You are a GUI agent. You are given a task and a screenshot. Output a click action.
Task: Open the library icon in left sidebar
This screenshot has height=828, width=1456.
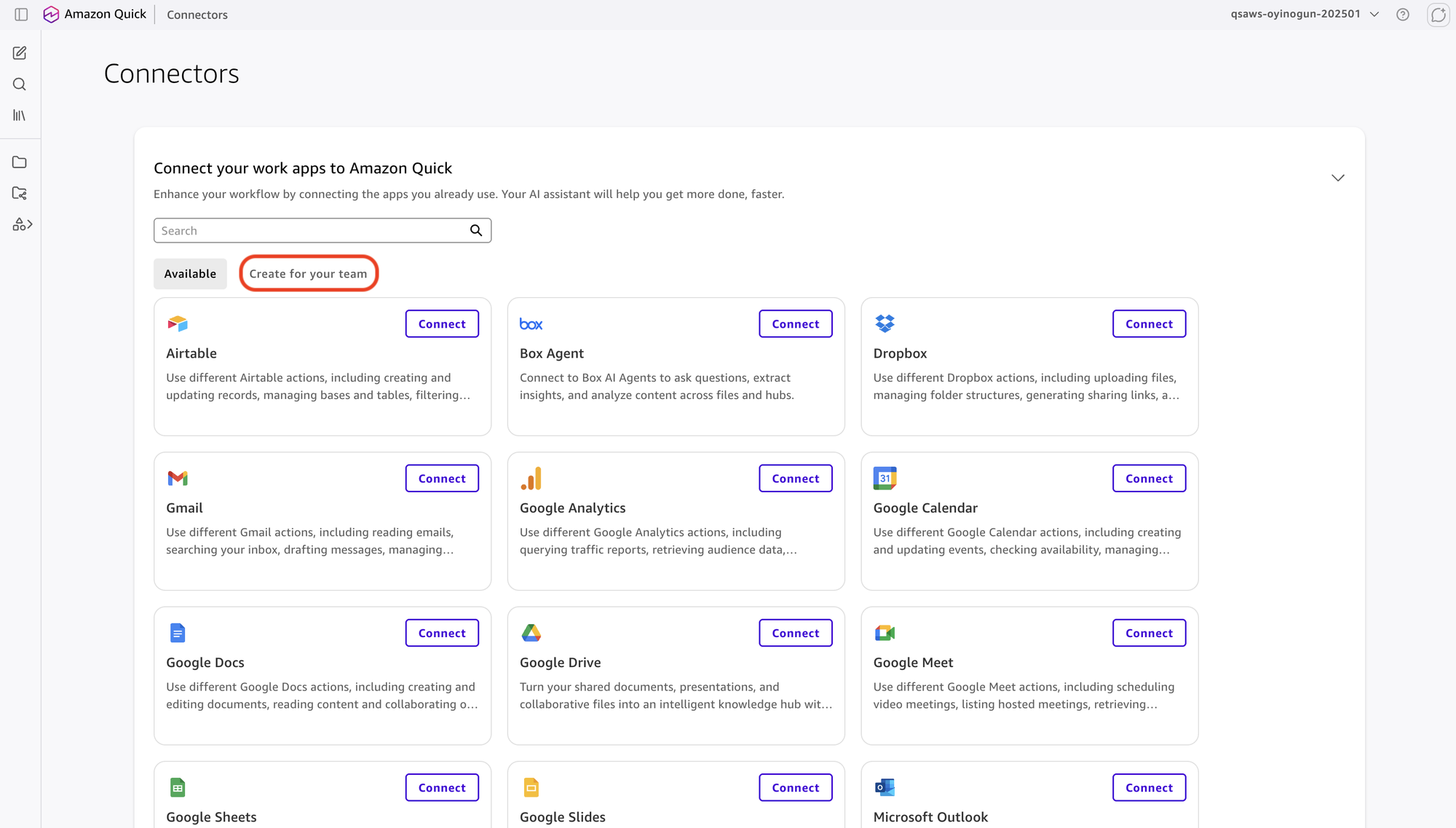(x=20, y=115)
